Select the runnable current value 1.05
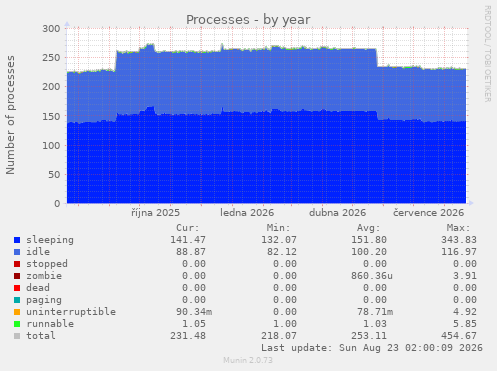Image resolution: width=497 pixels, height=371 pixels. click(194, 324)
